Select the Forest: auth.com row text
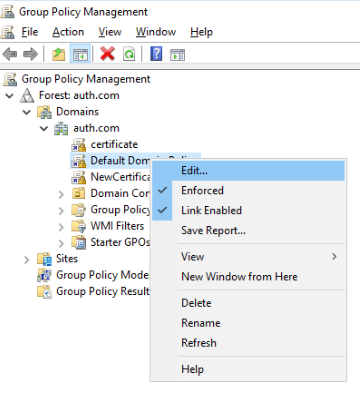The height and width of the screenshot is (397, 360). 79,95
